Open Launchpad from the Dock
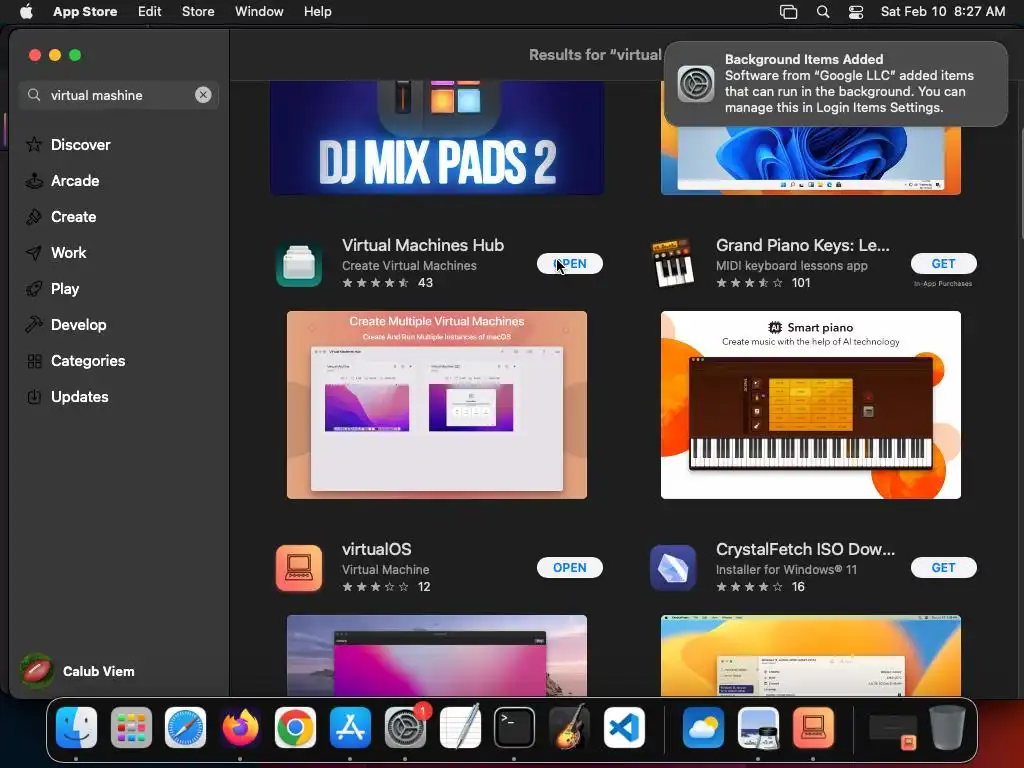 (x=131, y=728)
